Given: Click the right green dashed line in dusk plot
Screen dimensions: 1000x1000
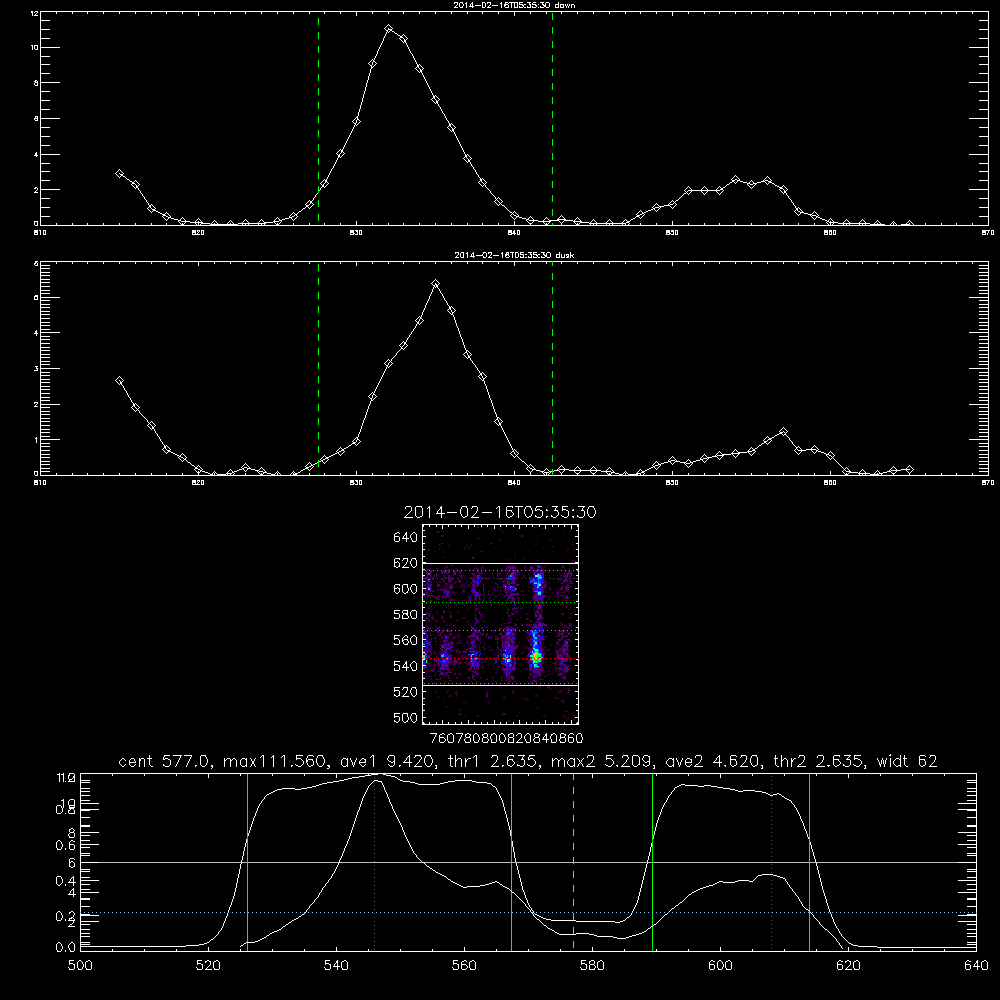Looking at the screenshot, I should click(x=552, y=368).
